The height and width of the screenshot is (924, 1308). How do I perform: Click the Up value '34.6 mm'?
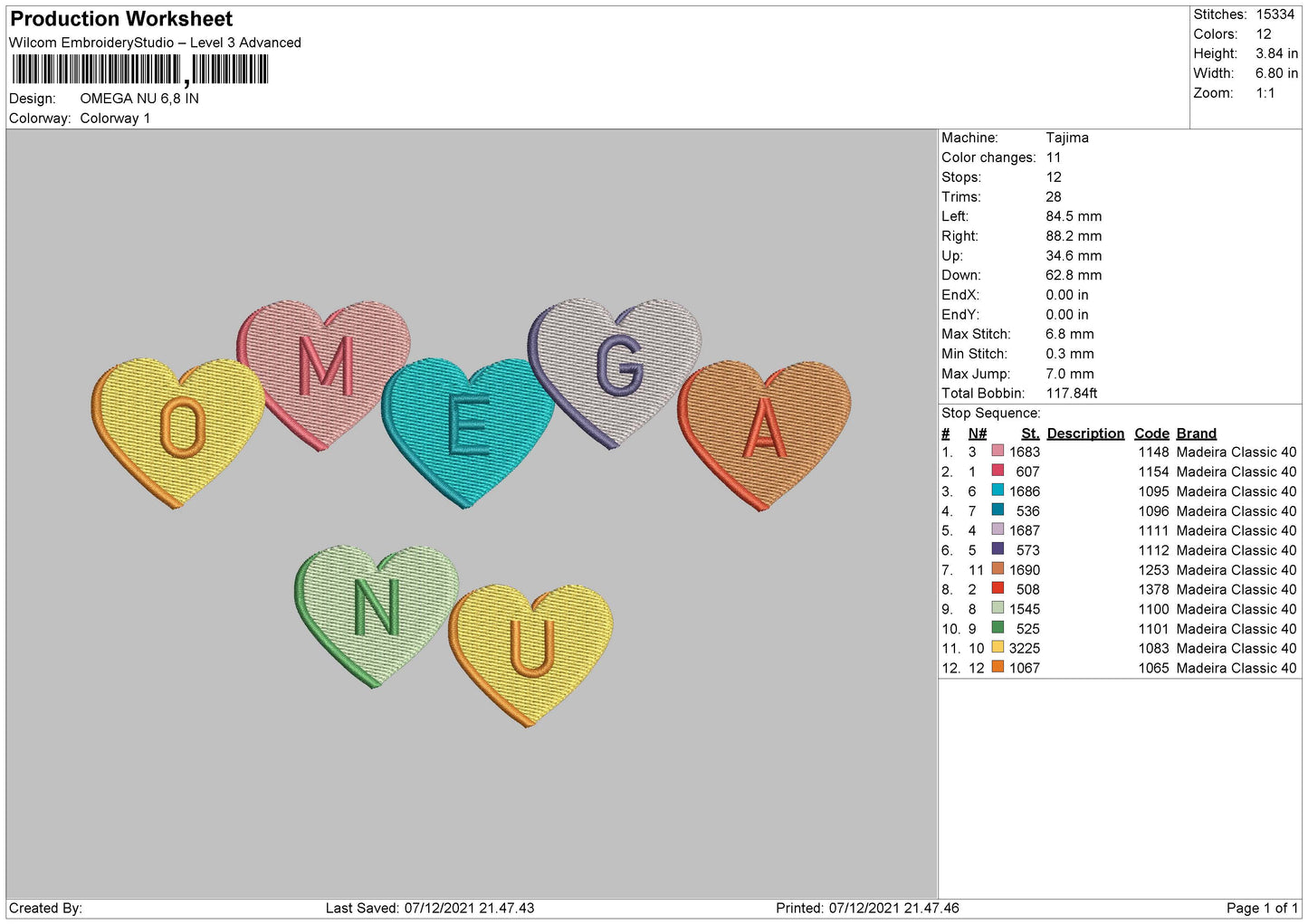pos(1074,256)
